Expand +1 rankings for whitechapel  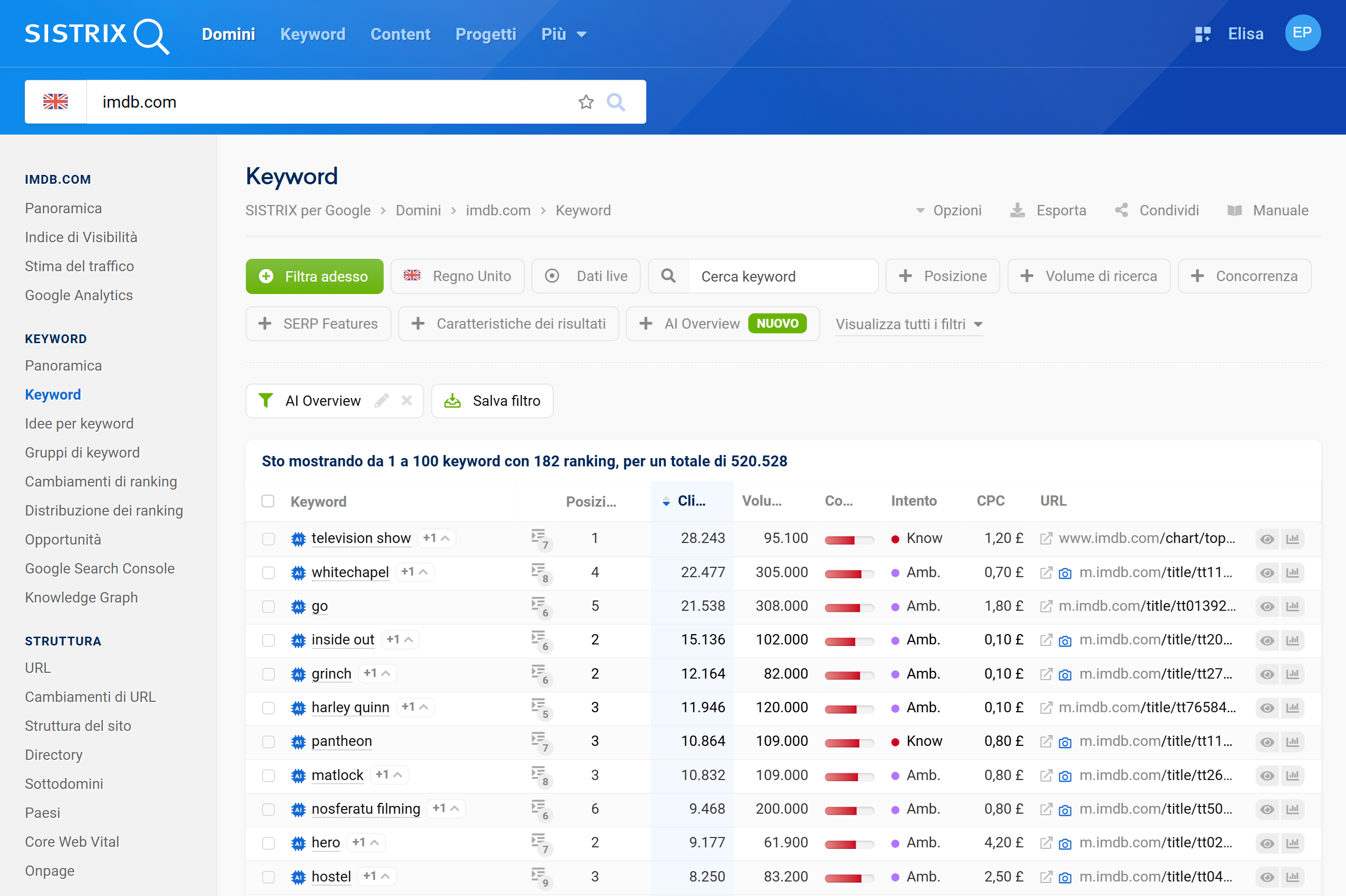414,572
